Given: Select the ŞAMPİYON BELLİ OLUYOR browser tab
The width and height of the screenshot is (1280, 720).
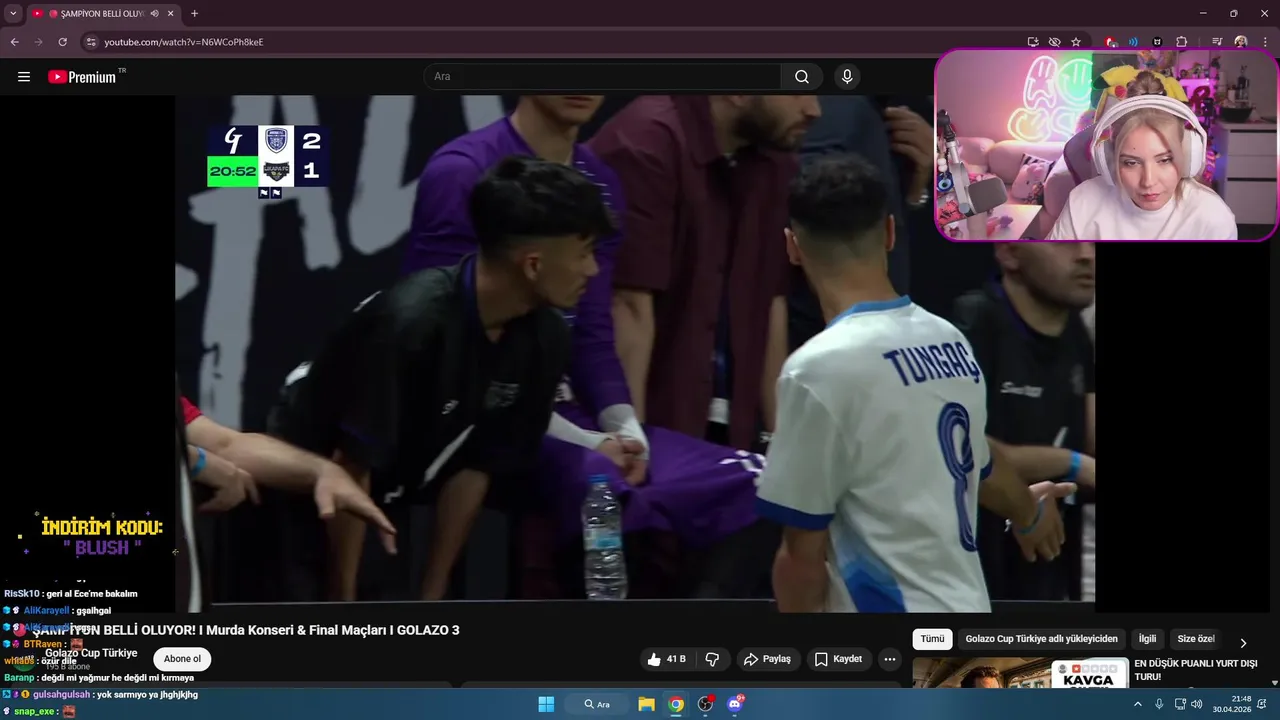Looking at the screenshot, I should click(x=103, y=14).
